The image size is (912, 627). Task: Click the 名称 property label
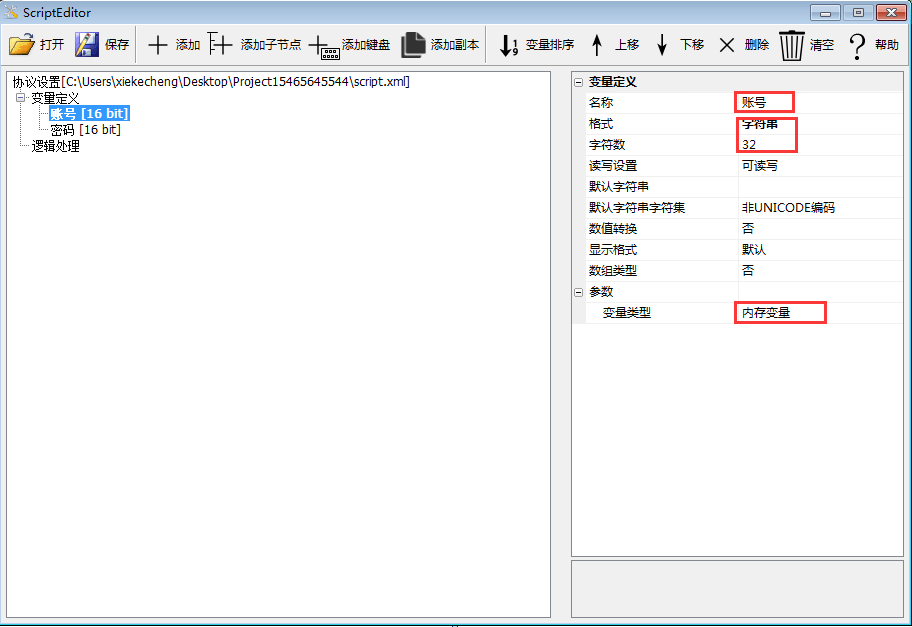(x=601, y=102)
